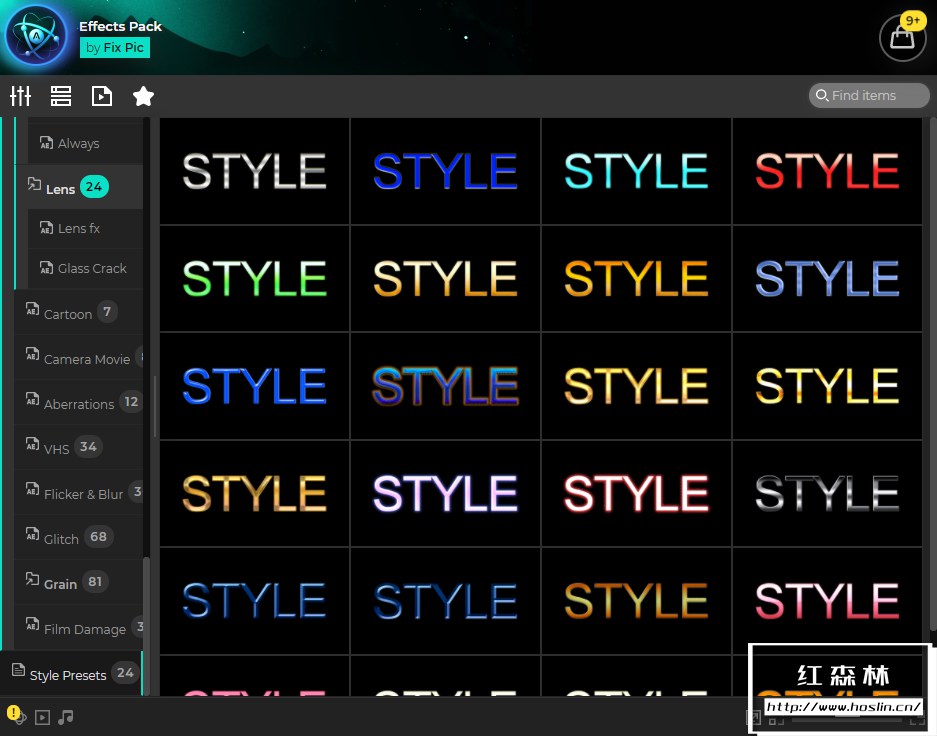The image size is (937, 736).
Task: Click the Effects Pack atom logo
Action: click(36, 35)
